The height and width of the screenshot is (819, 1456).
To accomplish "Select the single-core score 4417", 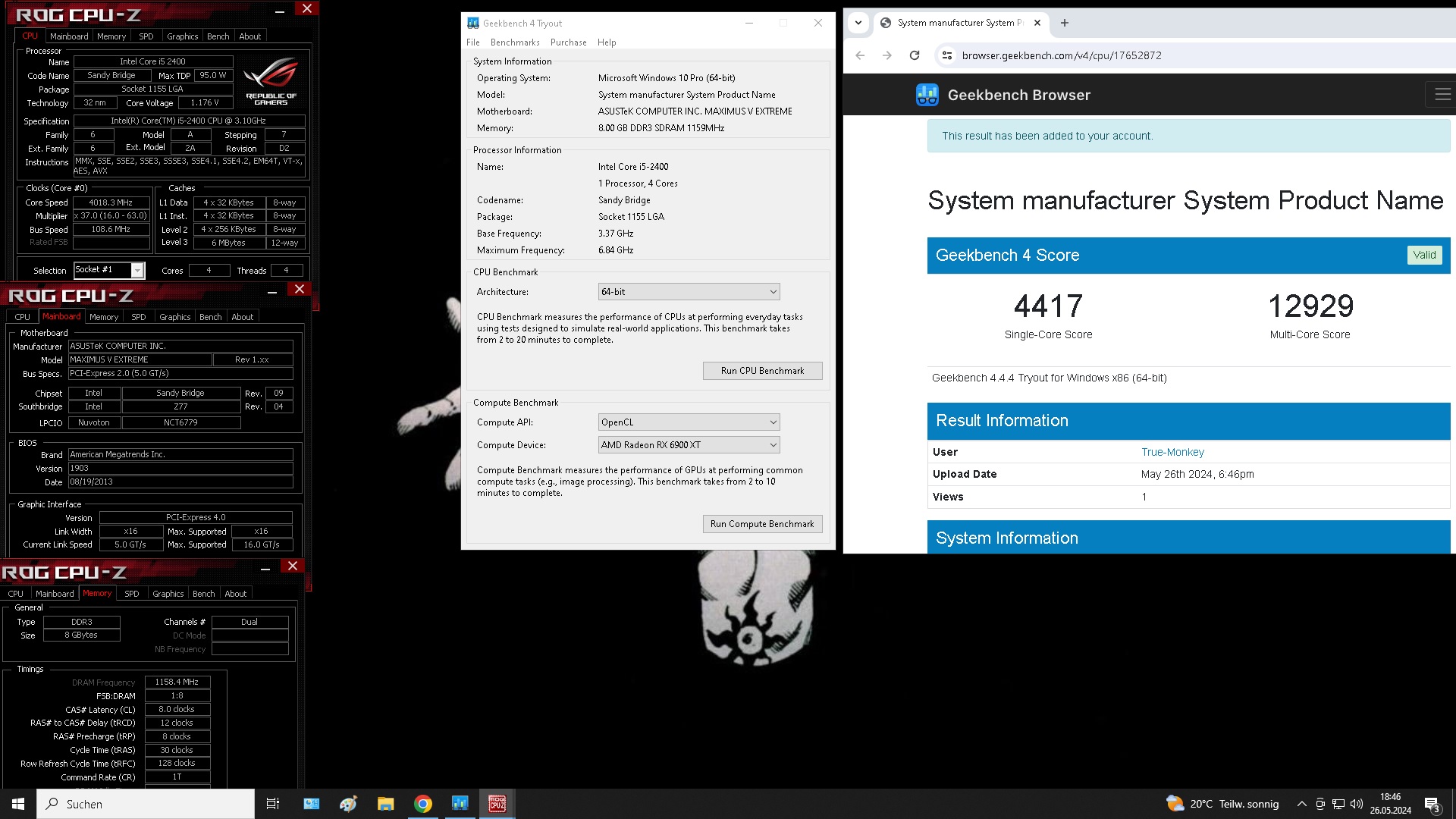I will pos(1049,306).
